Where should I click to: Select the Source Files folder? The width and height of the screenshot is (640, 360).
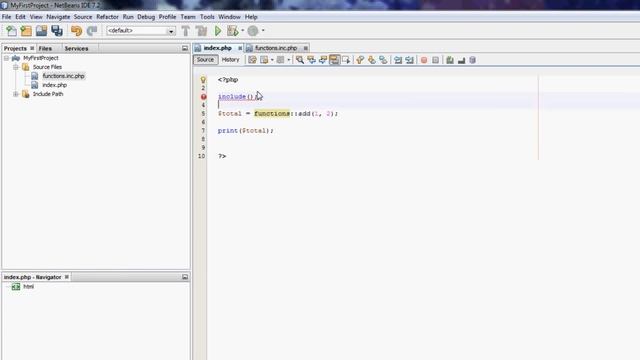click(x=47, y=67)
